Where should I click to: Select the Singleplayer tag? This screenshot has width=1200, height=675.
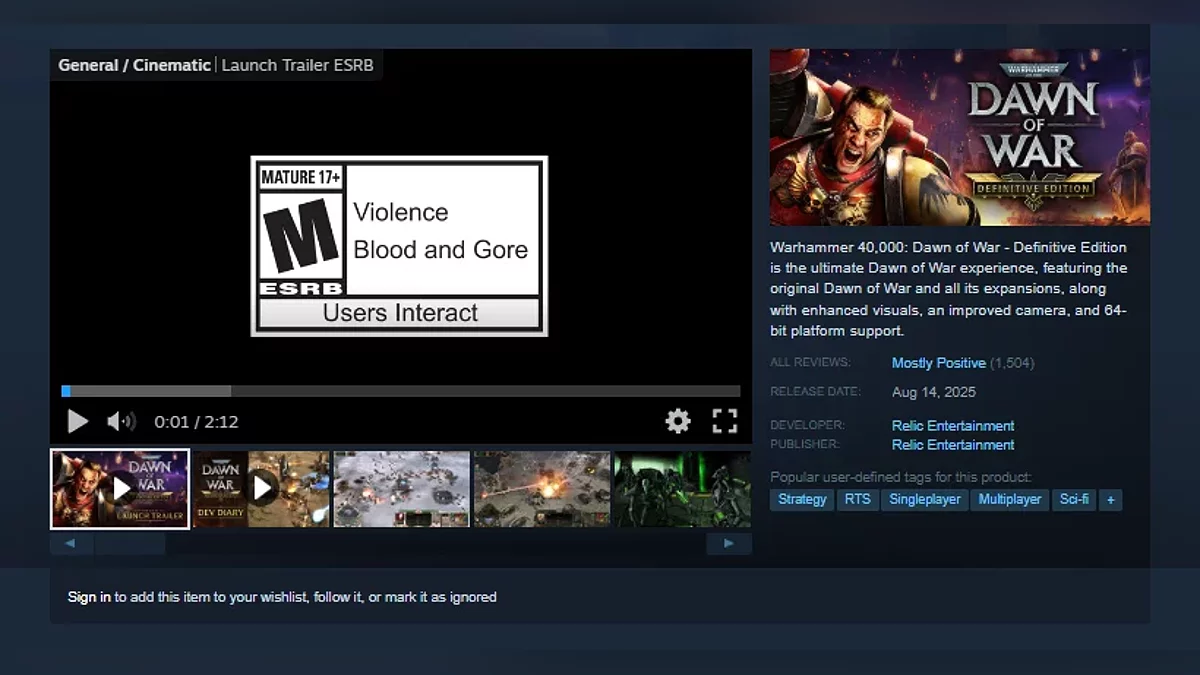pyautogui.click(x=924, y=499)
